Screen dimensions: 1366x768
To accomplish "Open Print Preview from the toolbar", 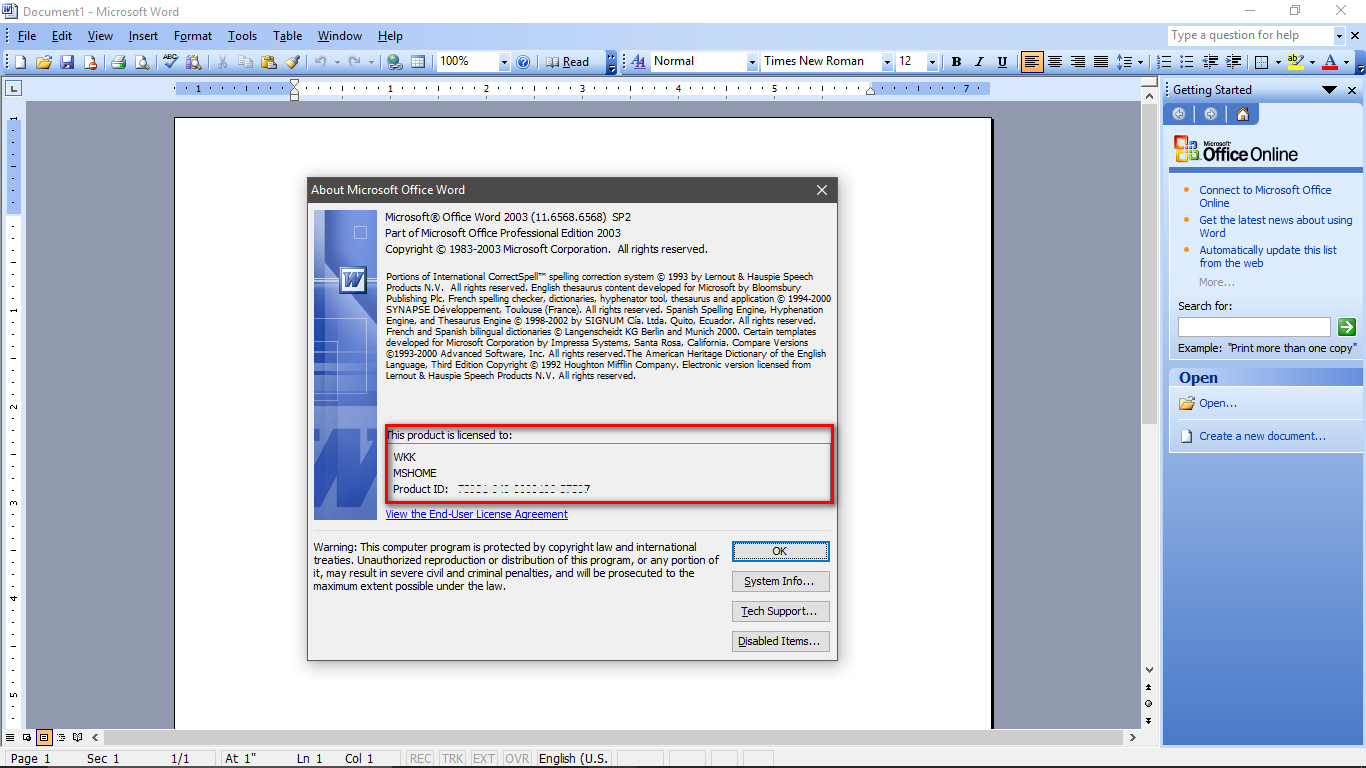I will 141,62.
